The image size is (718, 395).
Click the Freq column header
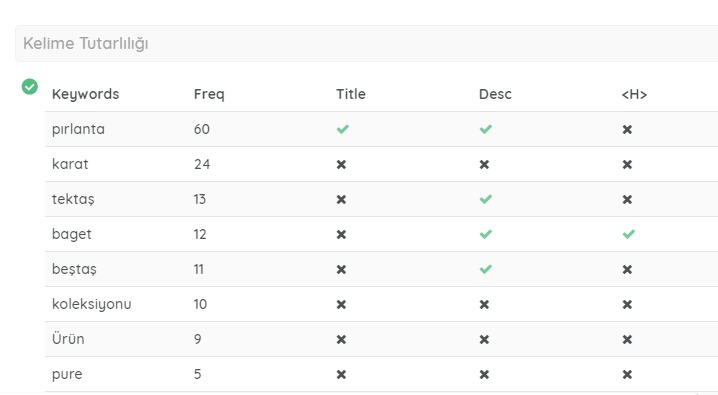pyautogui.click(x=209, y=94)
